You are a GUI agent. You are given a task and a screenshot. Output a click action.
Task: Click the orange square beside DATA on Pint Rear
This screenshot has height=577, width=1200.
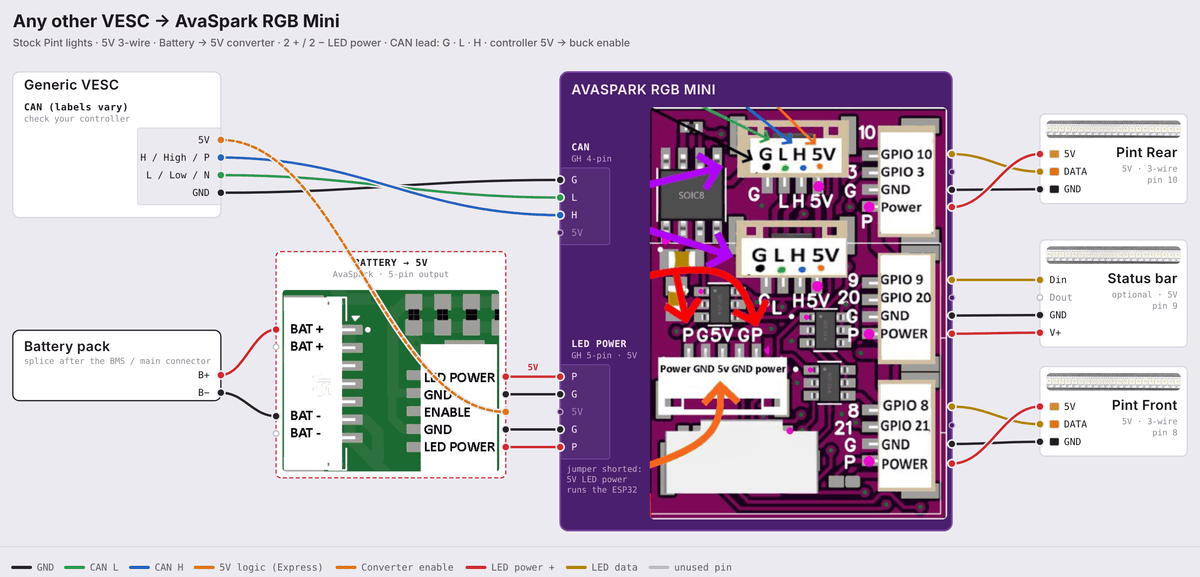coord(1055,171)
